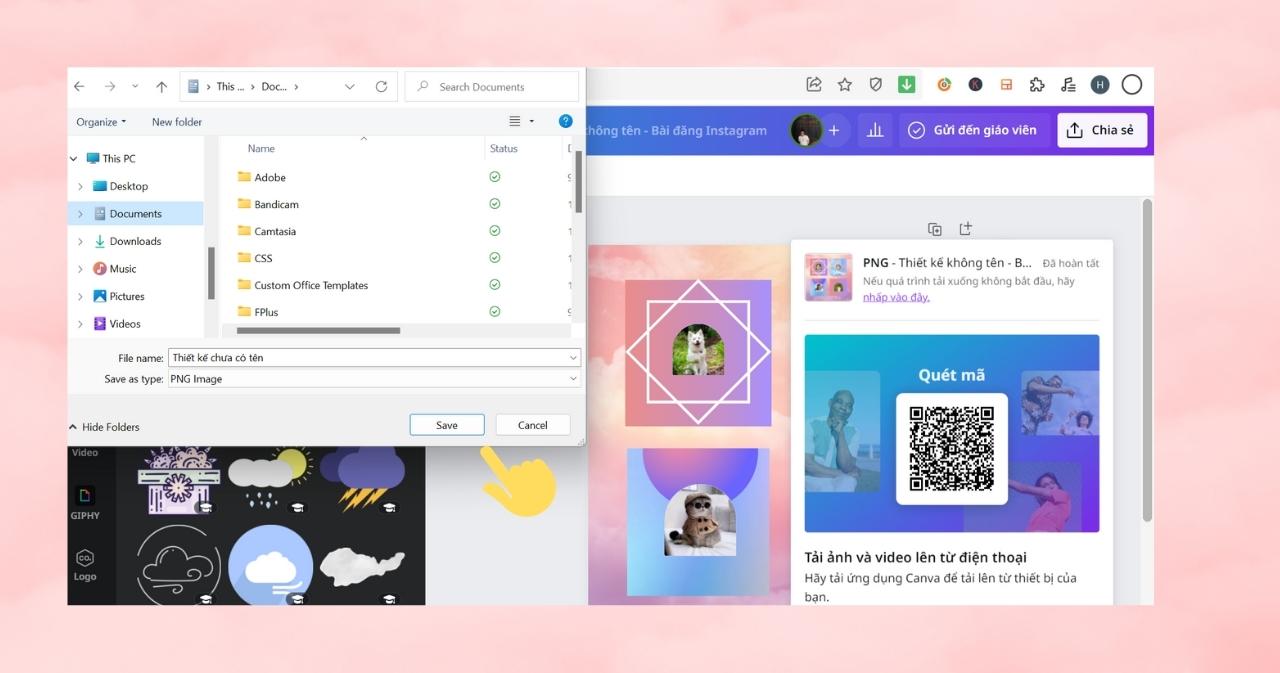Select Music in navigation pane
Image resolution: width=1280 pixels, height=673 pixels.
(114, 269)
